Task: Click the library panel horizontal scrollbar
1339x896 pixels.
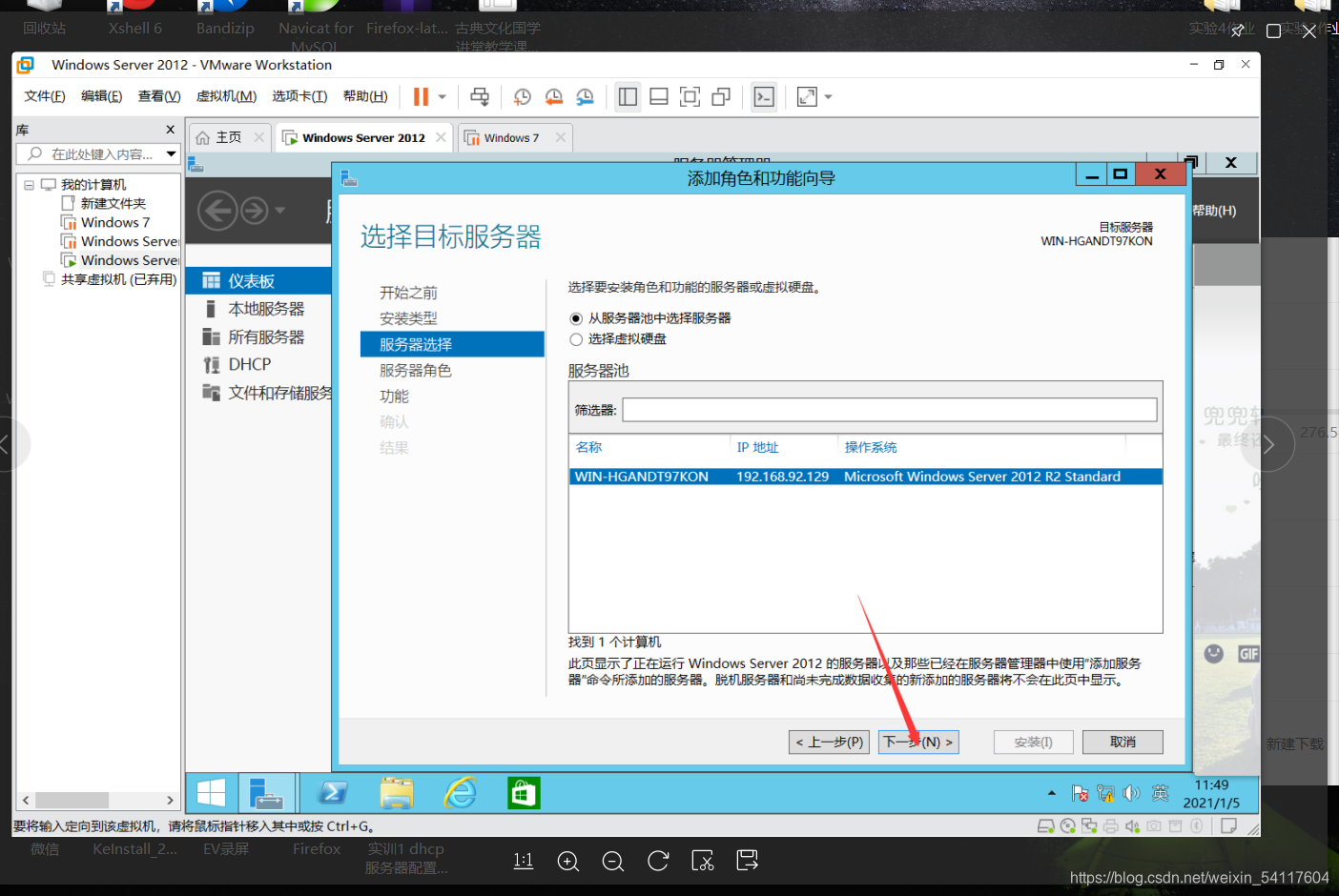Action: tap(98, 800)
